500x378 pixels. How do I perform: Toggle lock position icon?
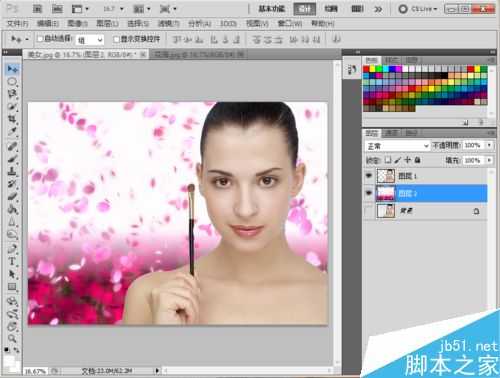click(x=407, y=160)
